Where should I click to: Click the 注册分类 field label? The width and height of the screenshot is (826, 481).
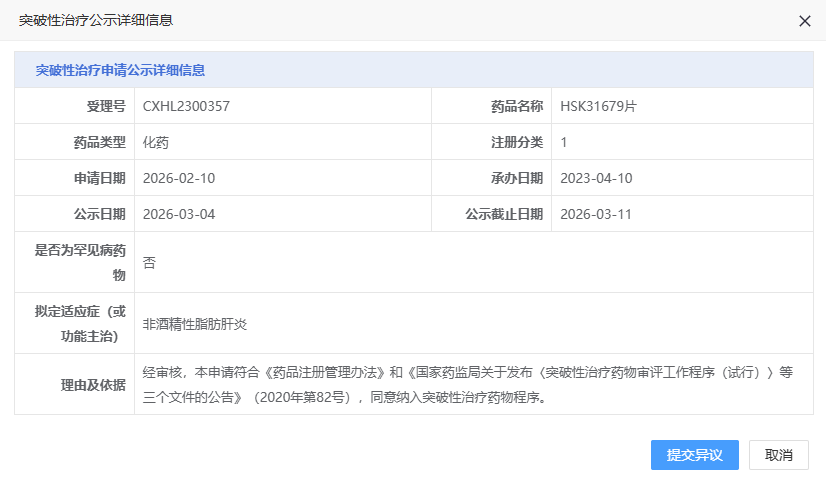click(517, 142)
